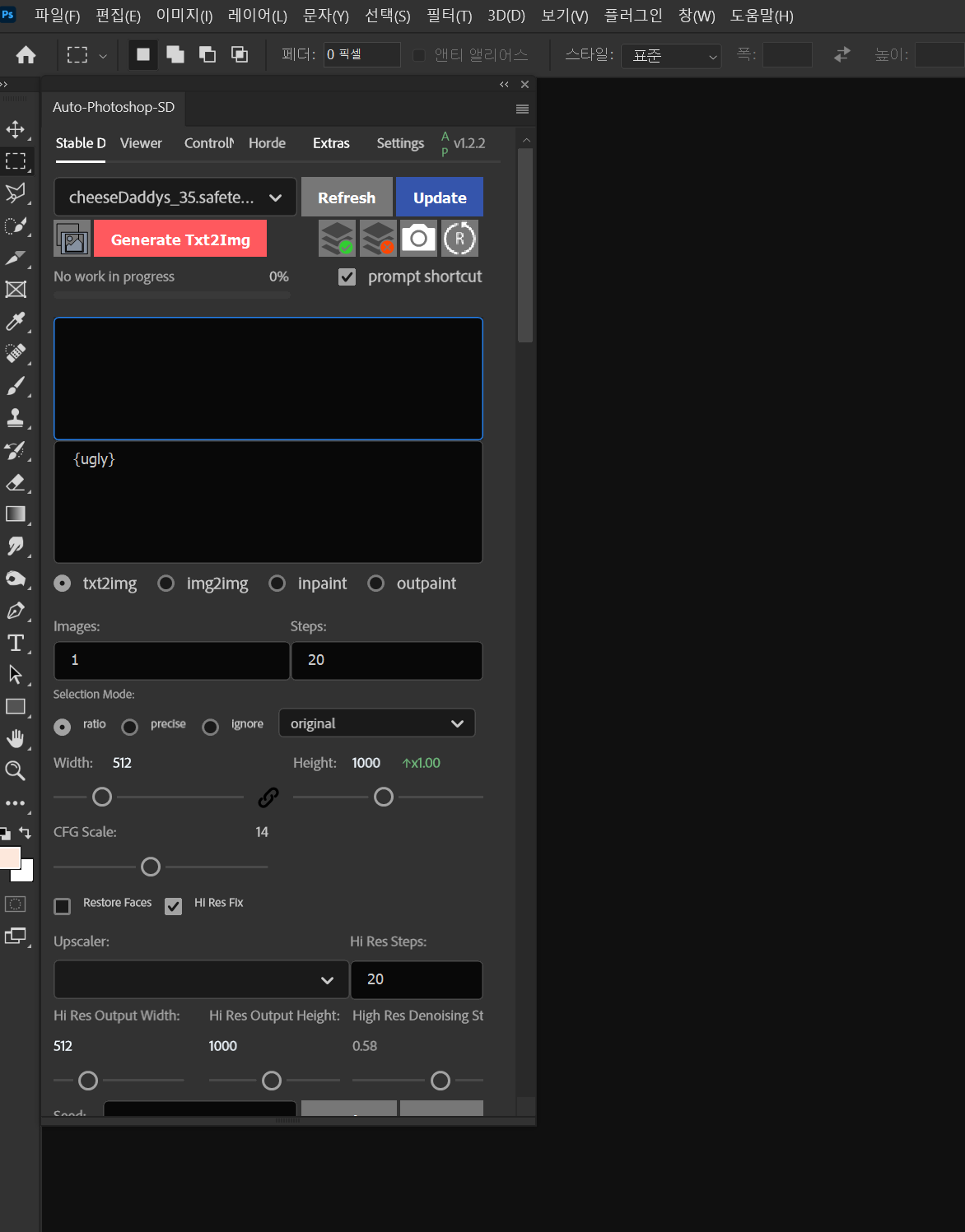Uncheck the Hi Res Fix checkbox
This screenshot has height=1232, width=965.
(173, 906)
